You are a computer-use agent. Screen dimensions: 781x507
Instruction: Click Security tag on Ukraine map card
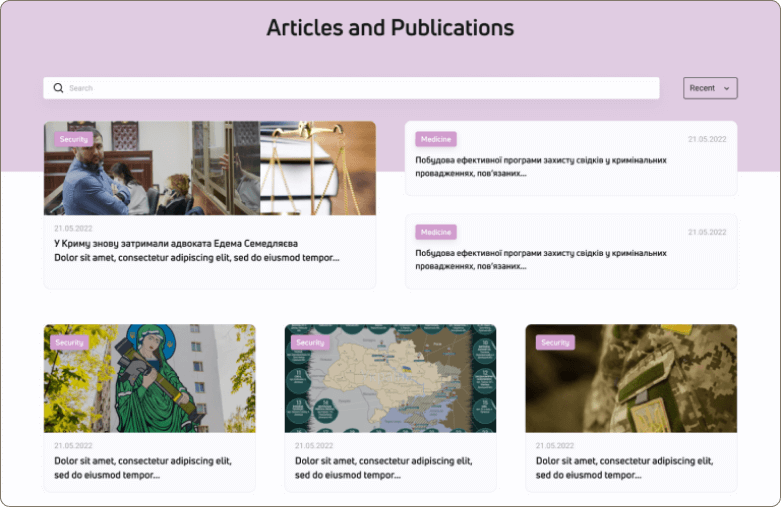point(310,342)
